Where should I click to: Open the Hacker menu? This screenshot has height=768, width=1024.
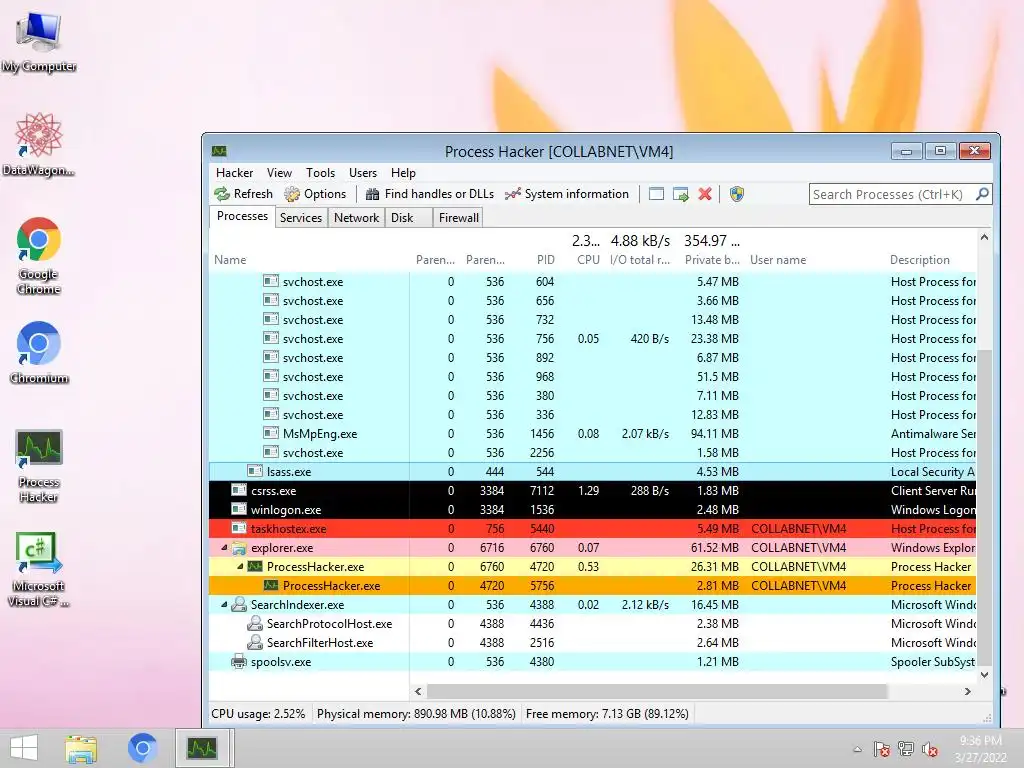click(x=234, y=173)
